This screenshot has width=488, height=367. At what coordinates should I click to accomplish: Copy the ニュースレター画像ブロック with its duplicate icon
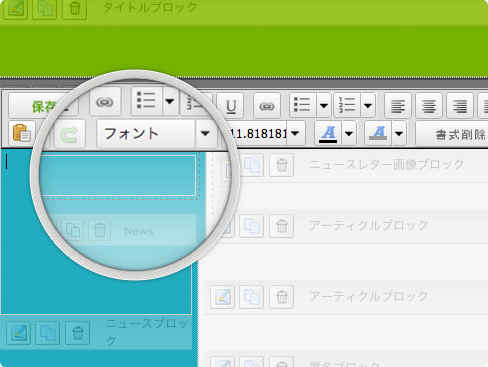[251, 165]
